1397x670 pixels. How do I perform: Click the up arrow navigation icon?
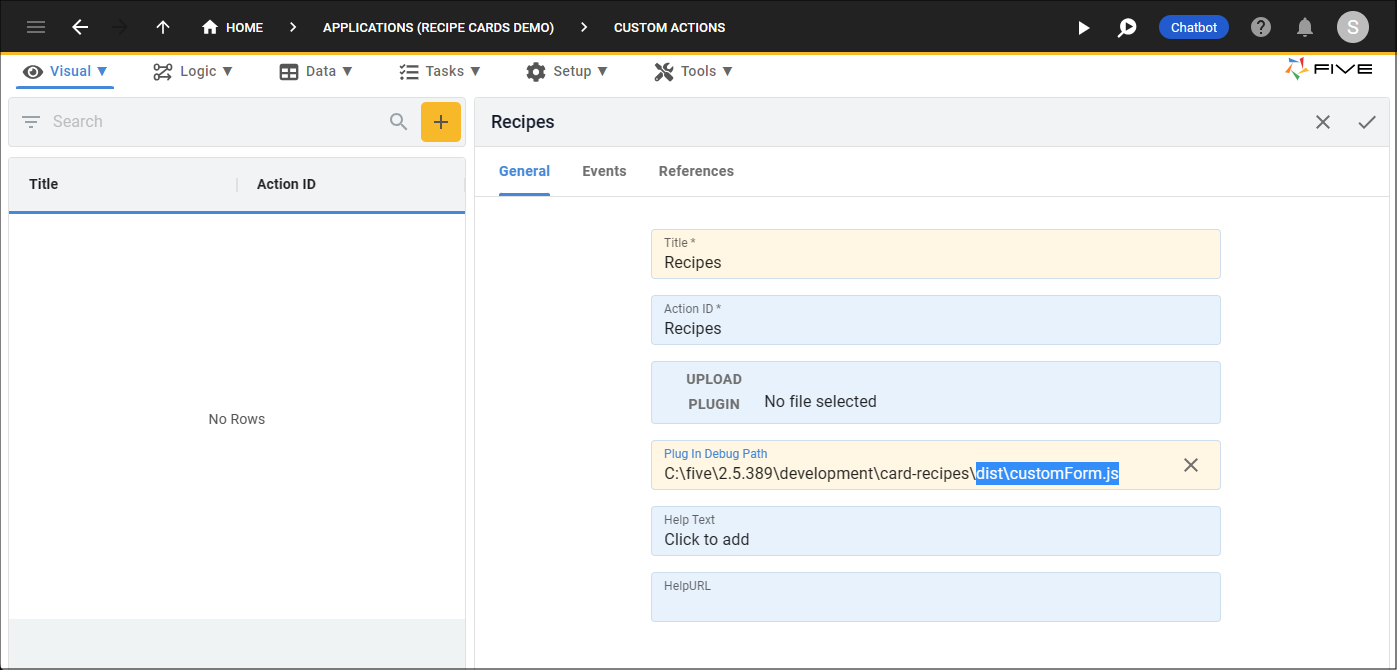(x=163, y=27)
